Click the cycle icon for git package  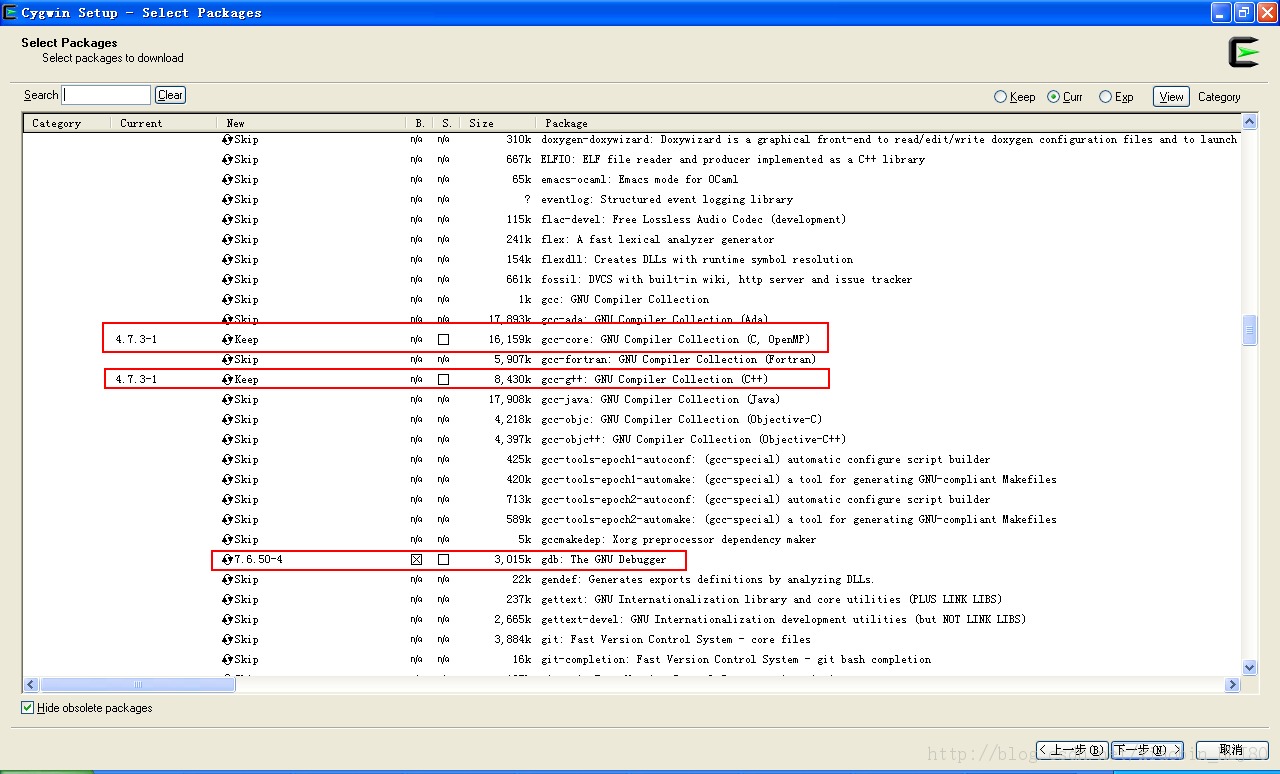(x=228, y=639)
